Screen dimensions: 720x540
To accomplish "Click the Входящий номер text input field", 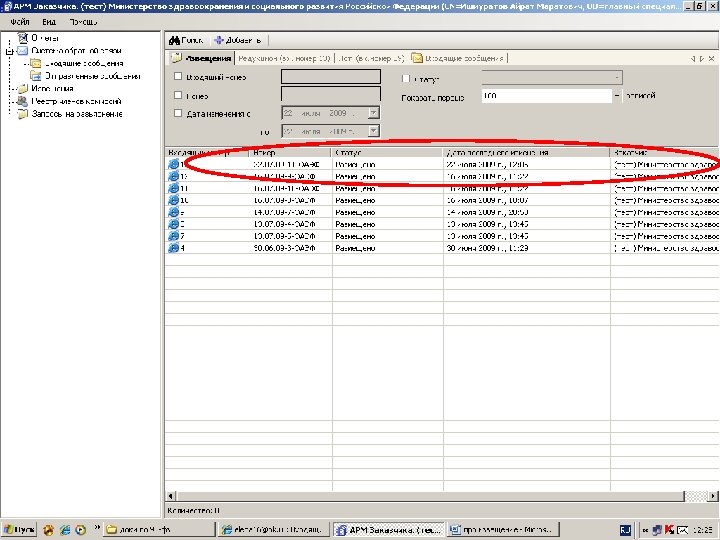I will [331, 77].
